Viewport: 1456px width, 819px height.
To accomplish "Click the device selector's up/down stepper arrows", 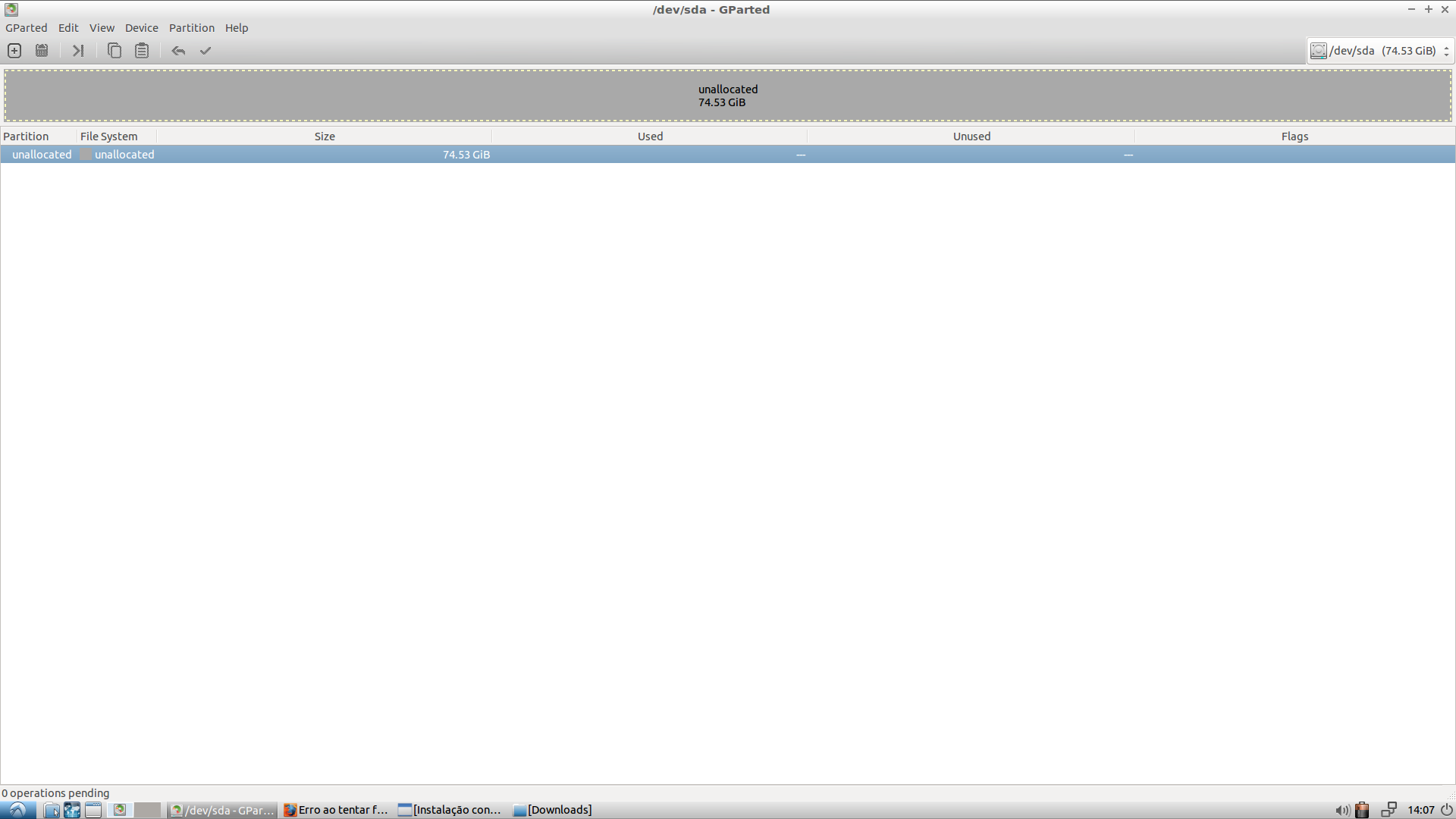I will tap(1446, 51).
